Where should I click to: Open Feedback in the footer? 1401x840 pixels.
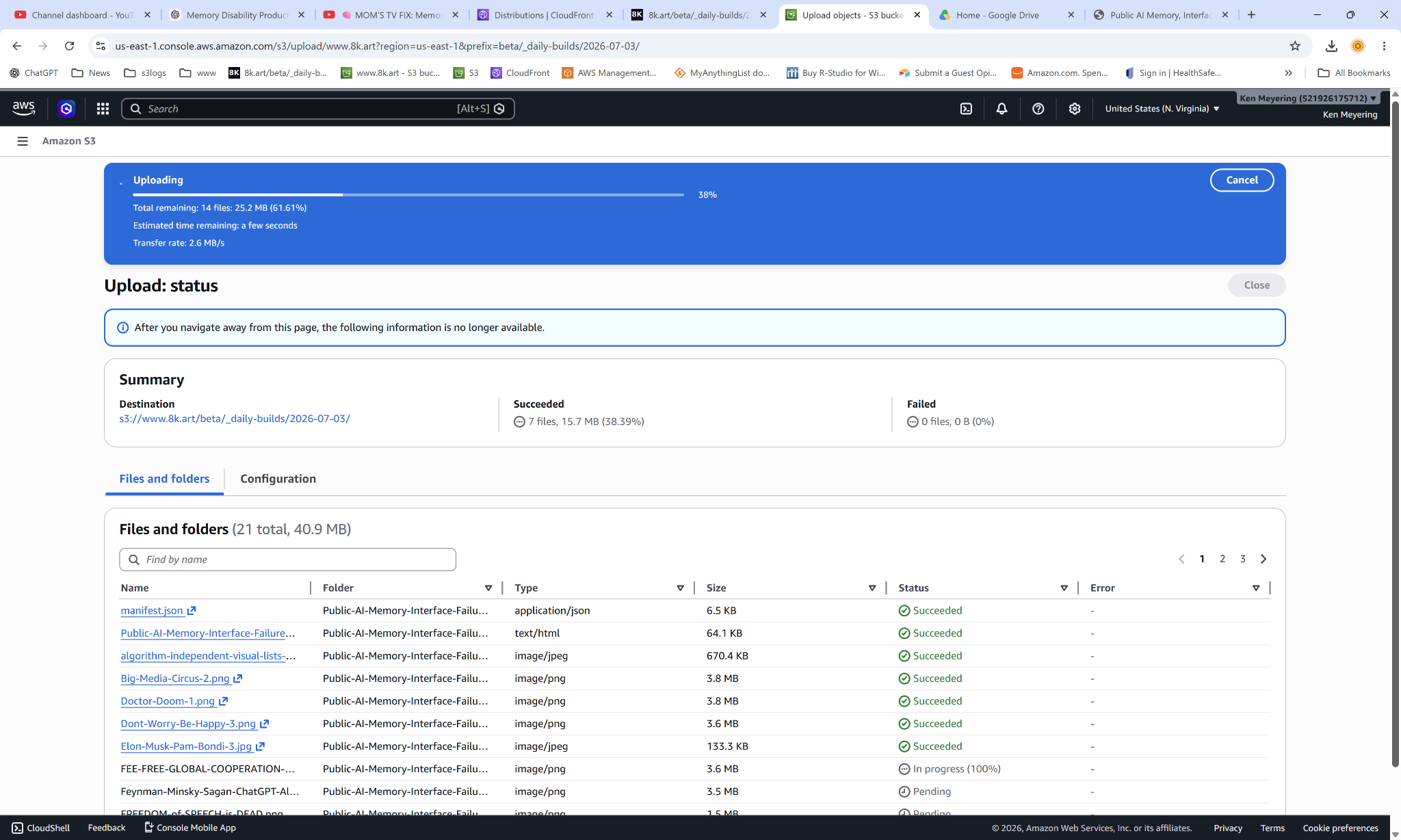(x=107, y=828)
